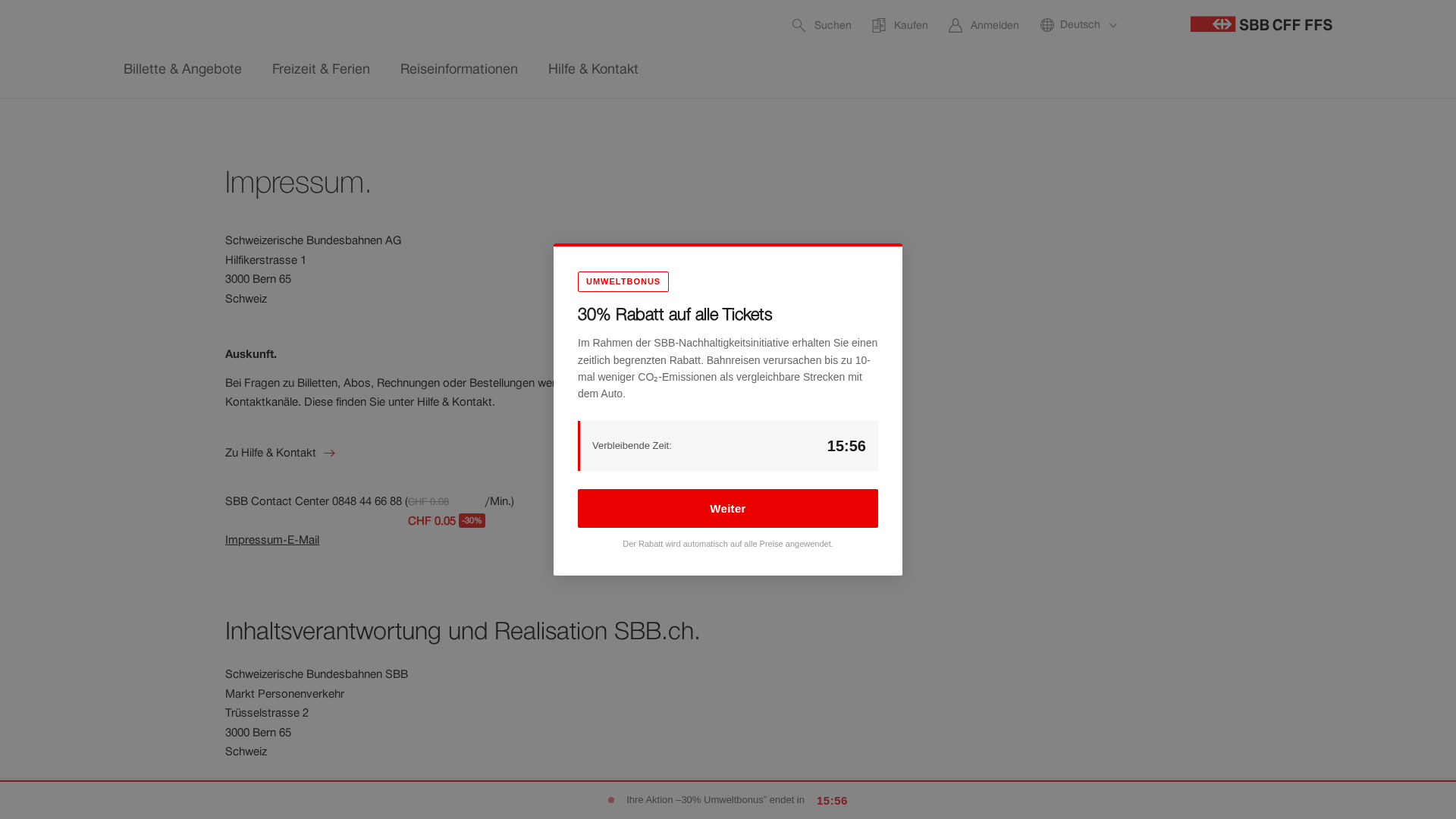The width and height of the screenshot is (1456, 819).
Task: Open the Billette & Angebote menu
Action: [183, 69]
